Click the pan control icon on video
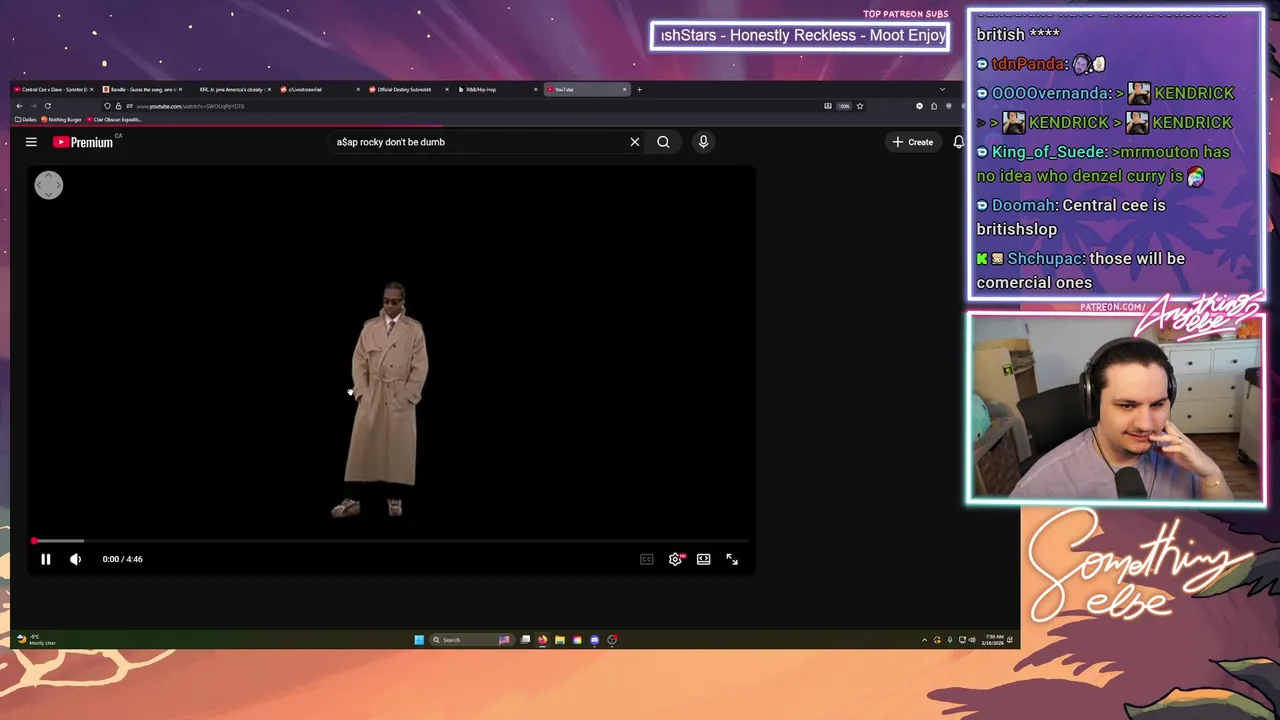1280x720 pixels. pyautogui.click(x=49, y=185)
